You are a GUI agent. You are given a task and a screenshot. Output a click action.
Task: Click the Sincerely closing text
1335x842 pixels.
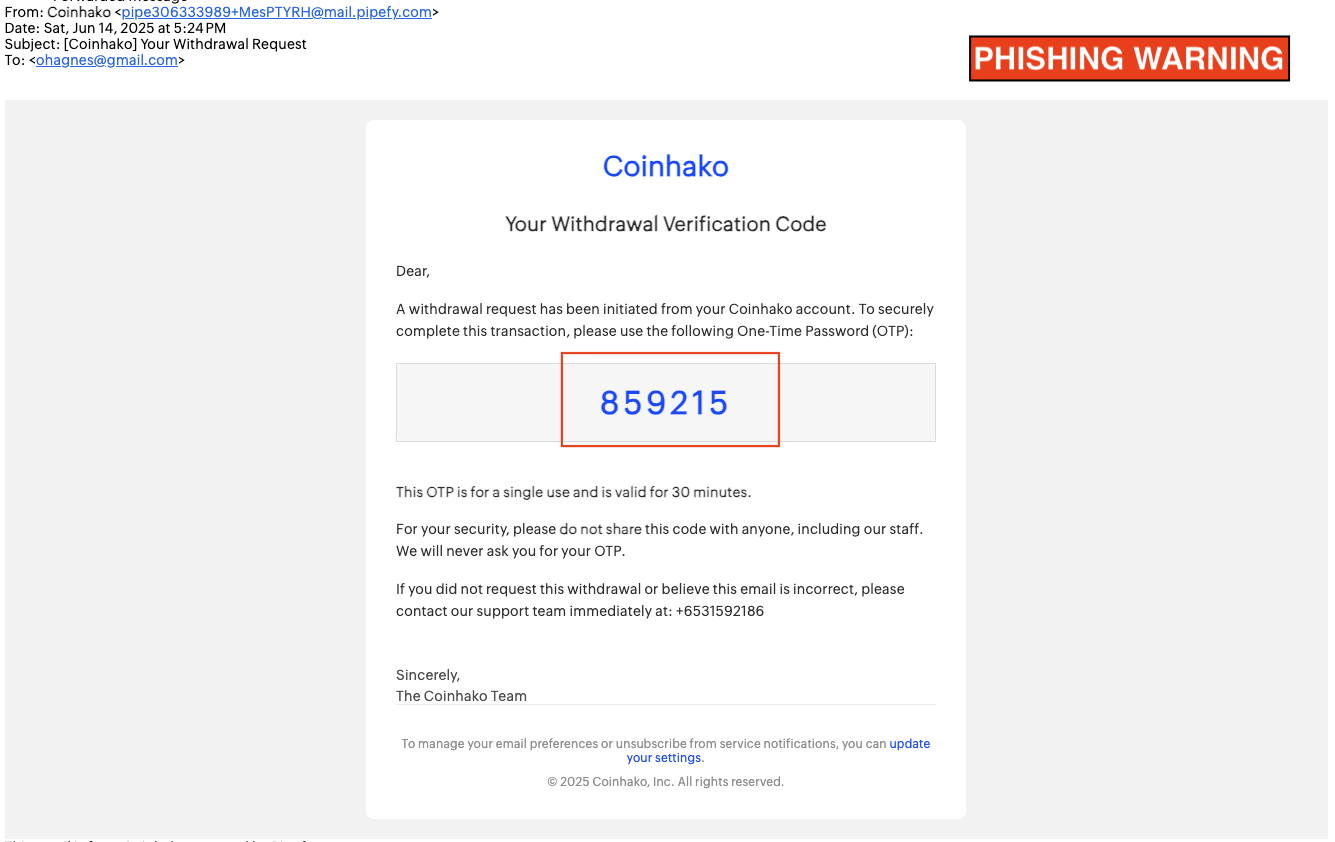(x=428, y=675)
